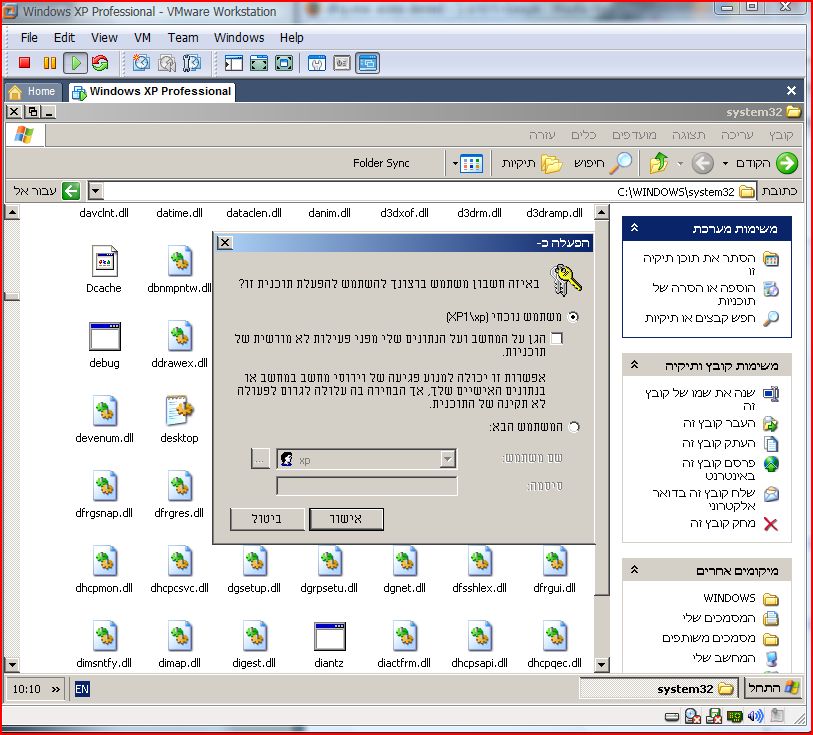Open the VMware View menu
The width and height of the screenshot is (813, 735).
coord(104,38)
